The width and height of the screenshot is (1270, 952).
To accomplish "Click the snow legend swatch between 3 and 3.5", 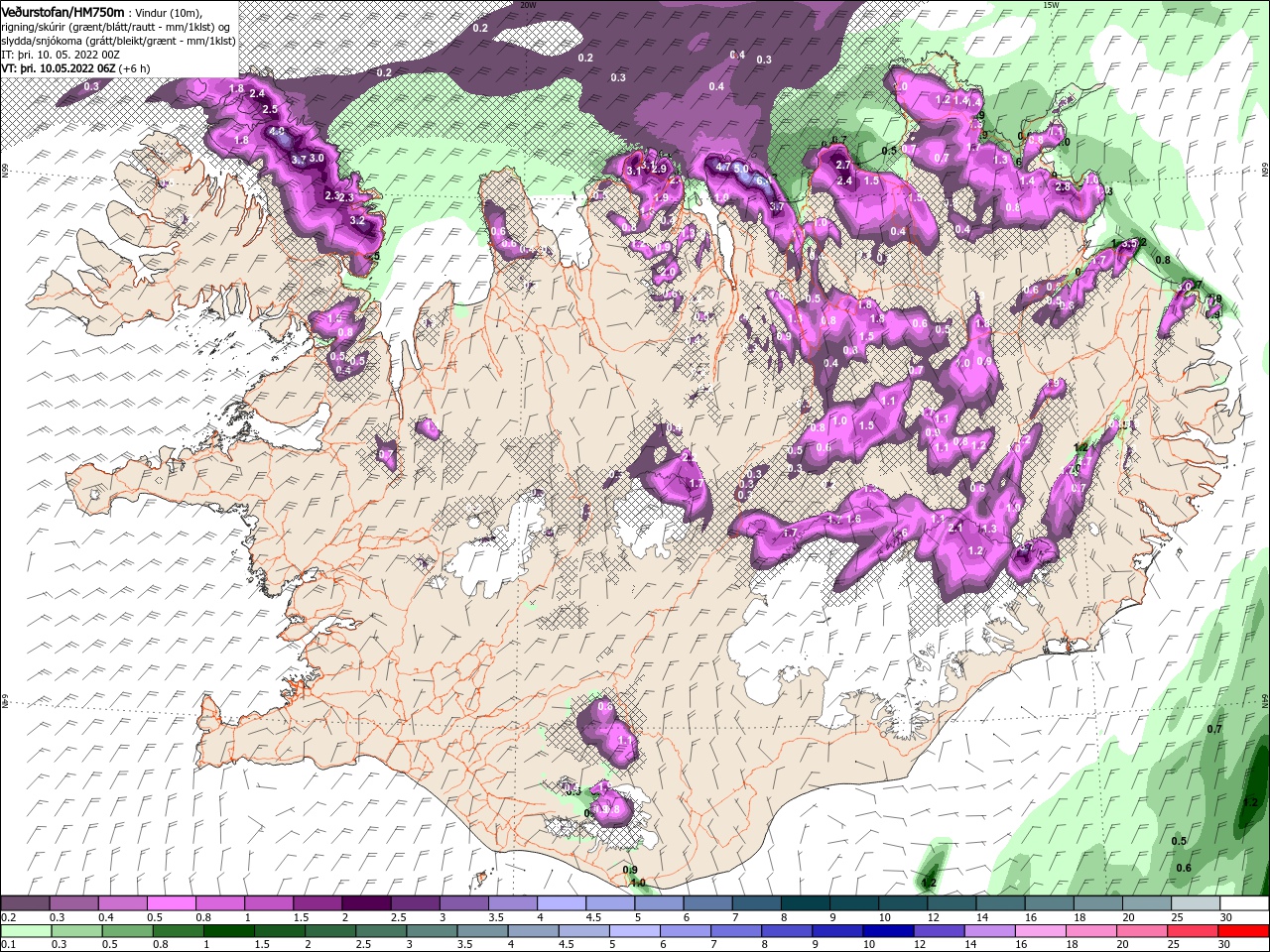I will [x=464, y=903].
